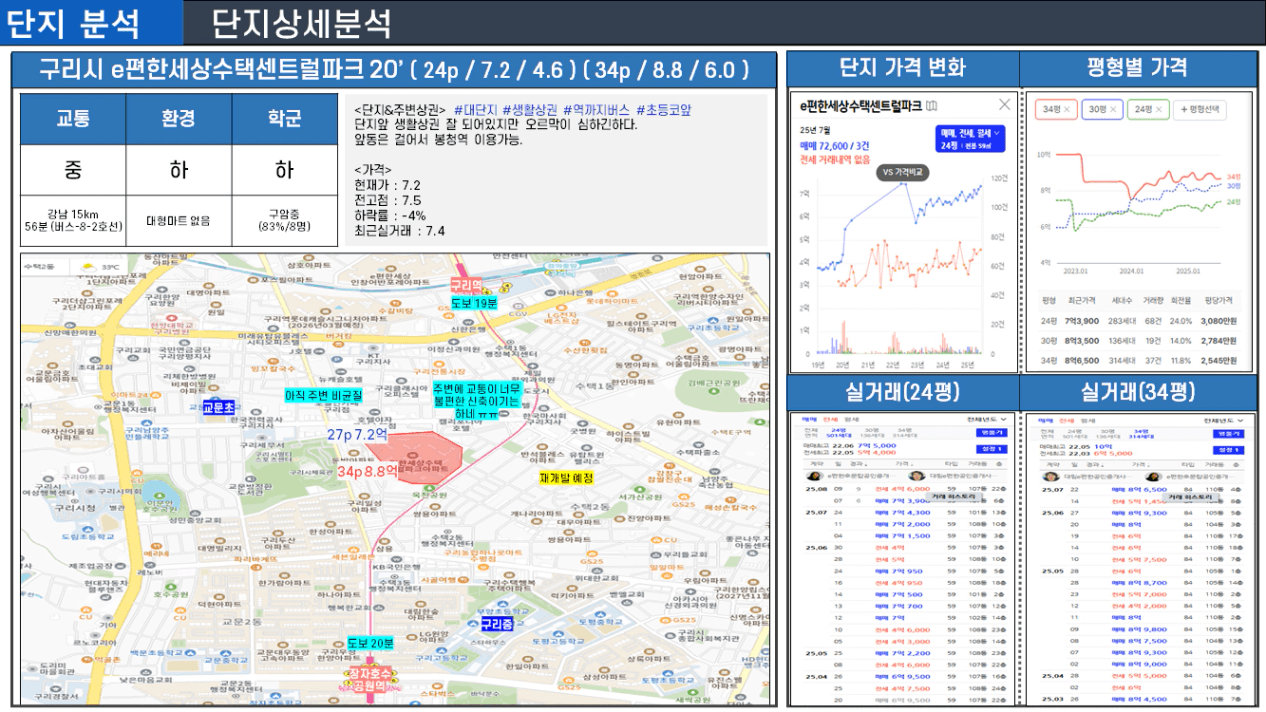Select the 구리역 station marker on the map
This screenshot has height=712, width=1266.
point(467,286)
